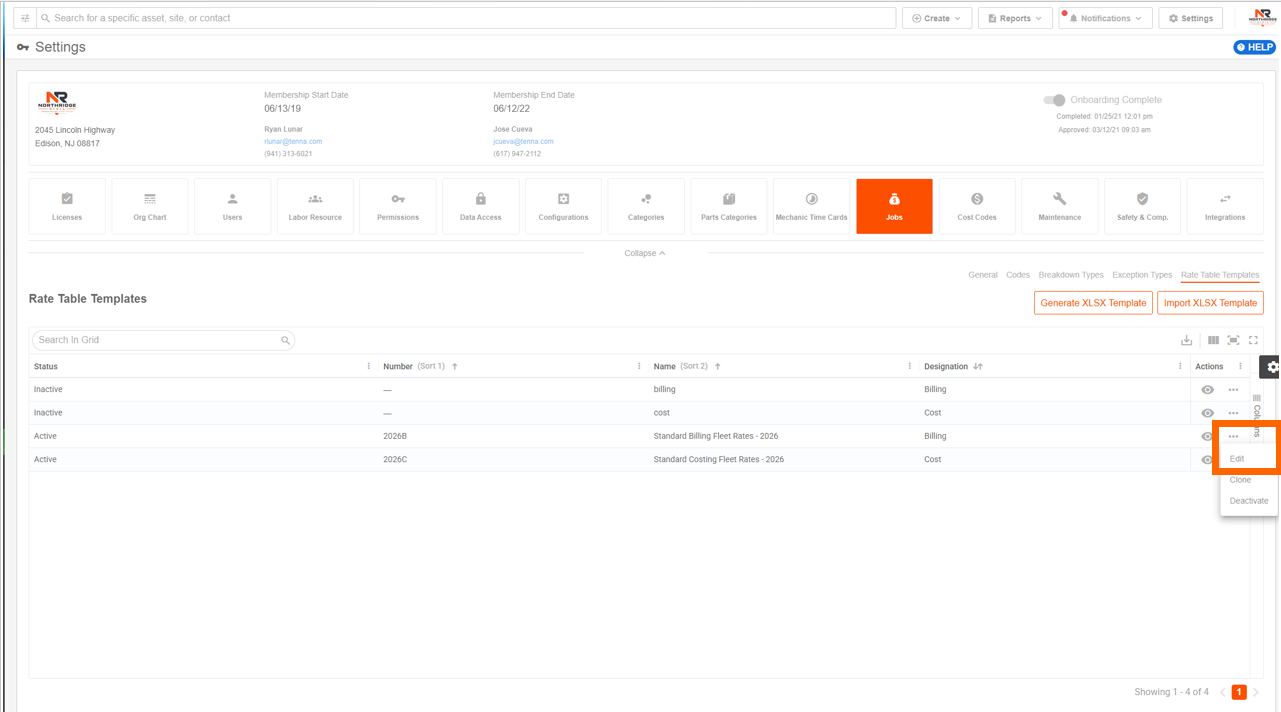The width and height of the screenshot is (1281, 712).
Task: Switch to Breakdown Types sub-tab
Action: pos(1071,275)
